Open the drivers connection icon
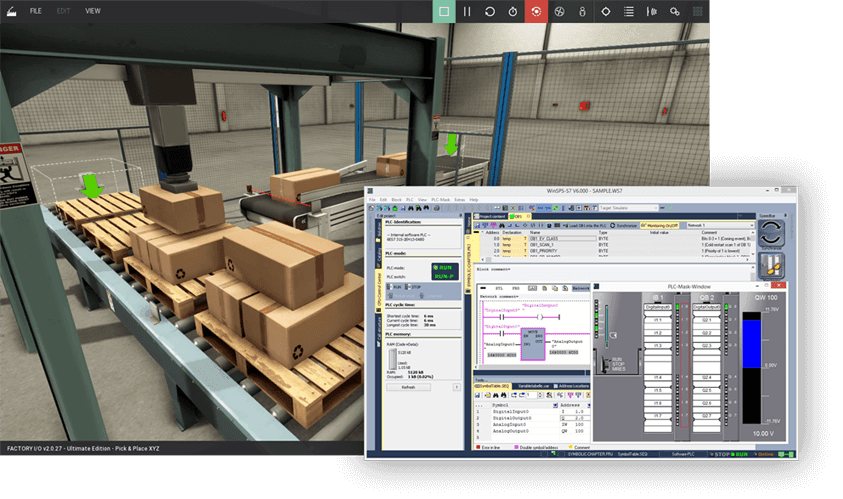Image resolution: width=843 pixels, height=499 pixels. pyautogui.click(x=675, y=11)
